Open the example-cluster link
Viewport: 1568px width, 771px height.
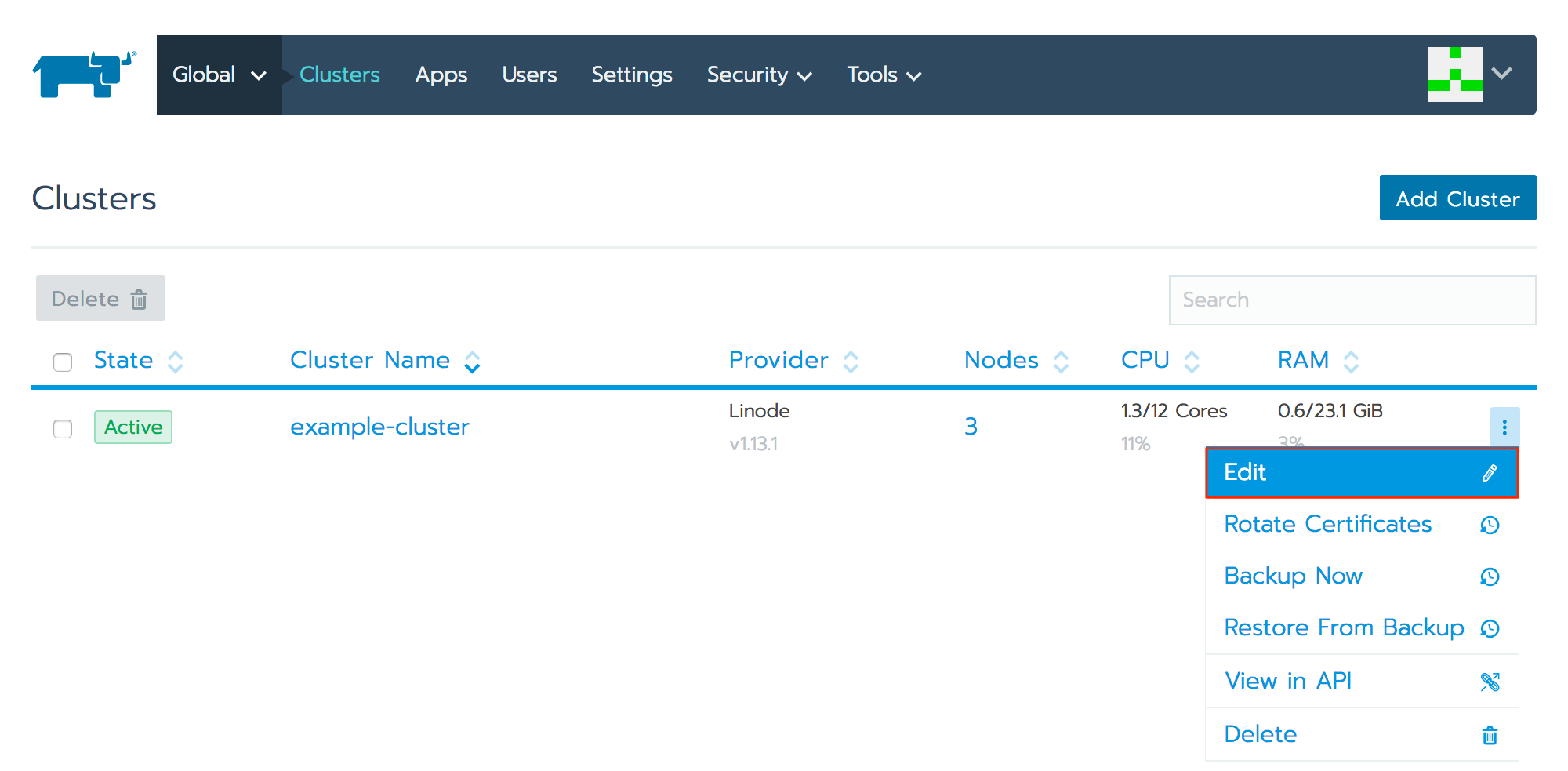point(379,427)
